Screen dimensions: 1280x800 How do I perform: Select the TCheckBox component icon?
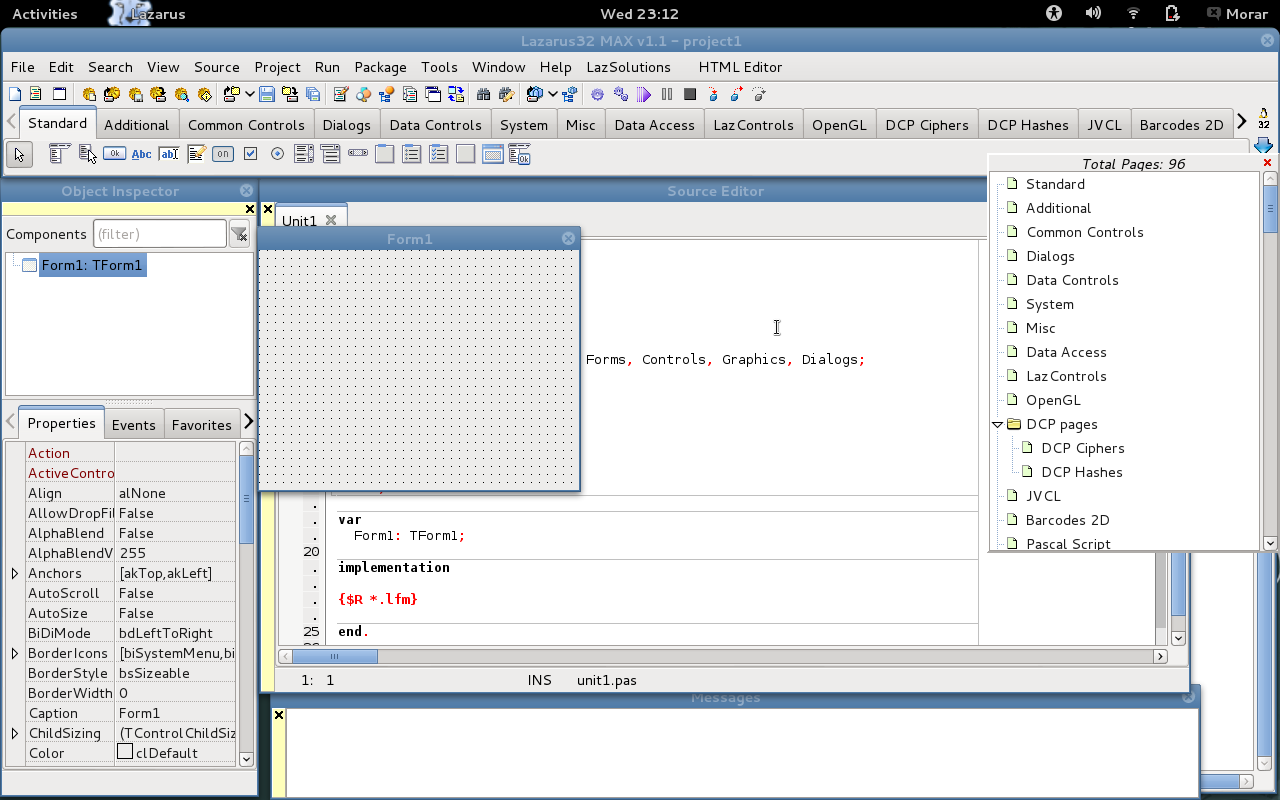(x=250, y=154)
